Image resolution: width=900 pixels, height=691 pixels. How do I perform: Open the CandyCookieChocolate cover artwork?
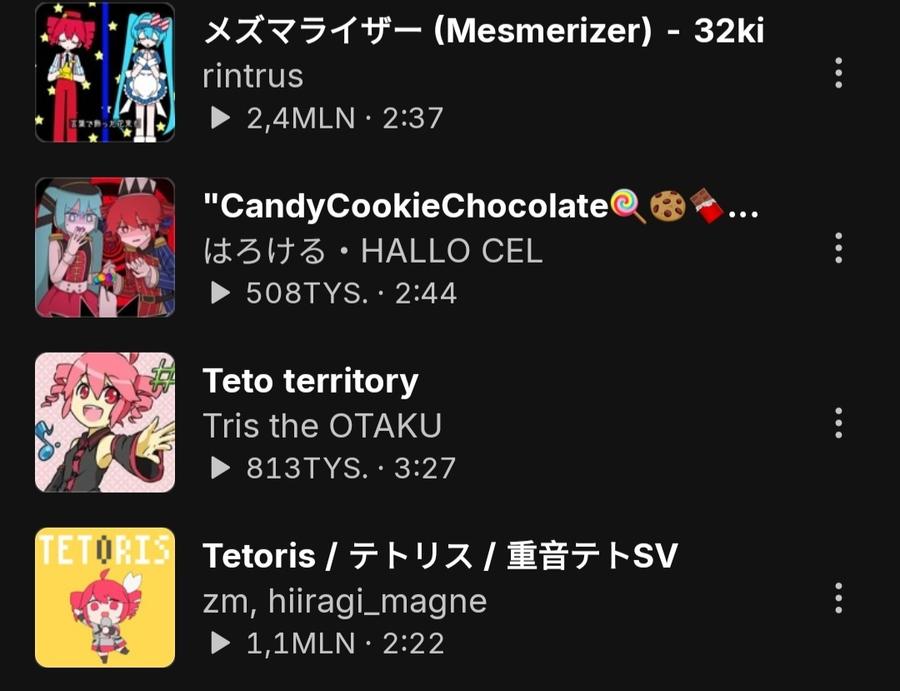tap(105, 247)
